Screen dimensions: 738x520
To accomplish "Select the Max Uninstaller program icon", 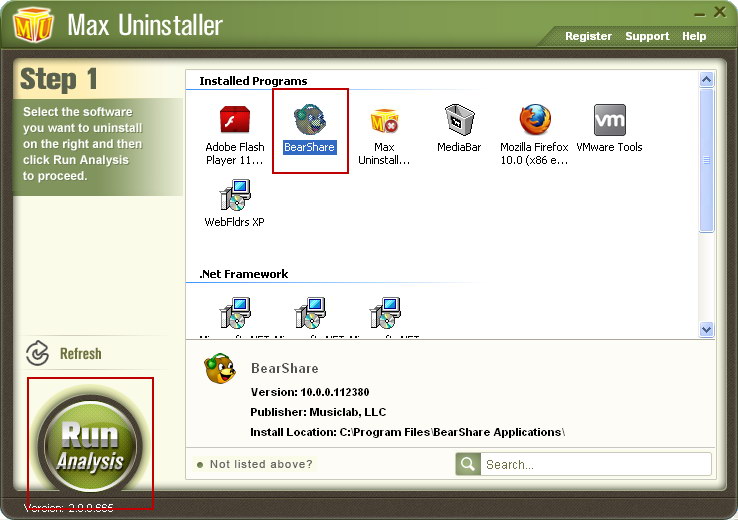I will tap(384, 120).
